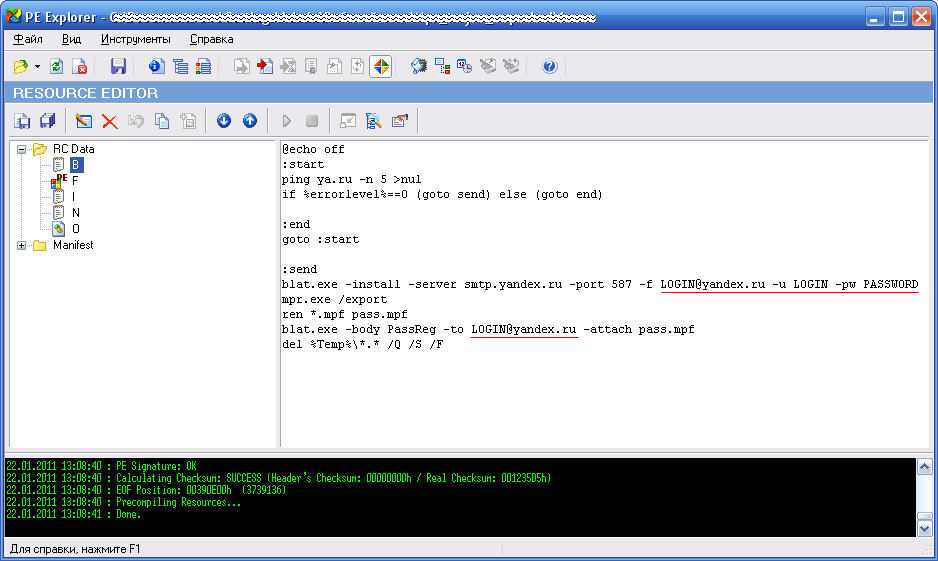The width and height of the screenshot is (938, 561).
Task: Click the log panel scroll up arrow
Action: click(x=924, y=467)
